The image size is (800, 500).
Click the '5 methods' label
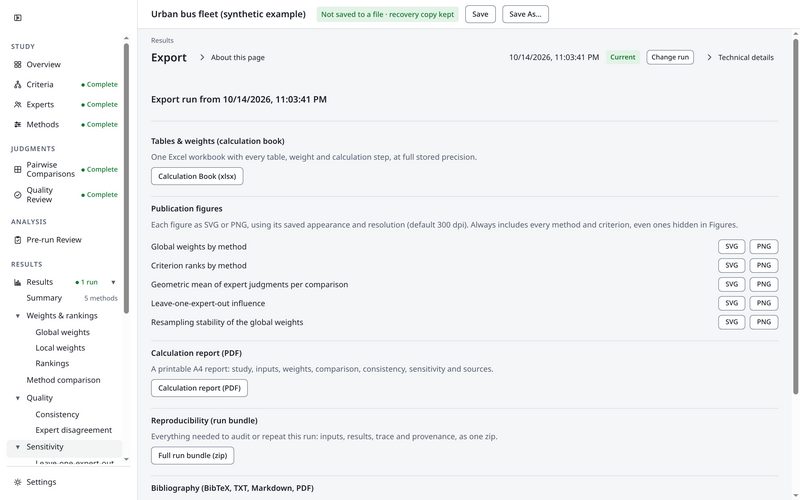[101, 298]
